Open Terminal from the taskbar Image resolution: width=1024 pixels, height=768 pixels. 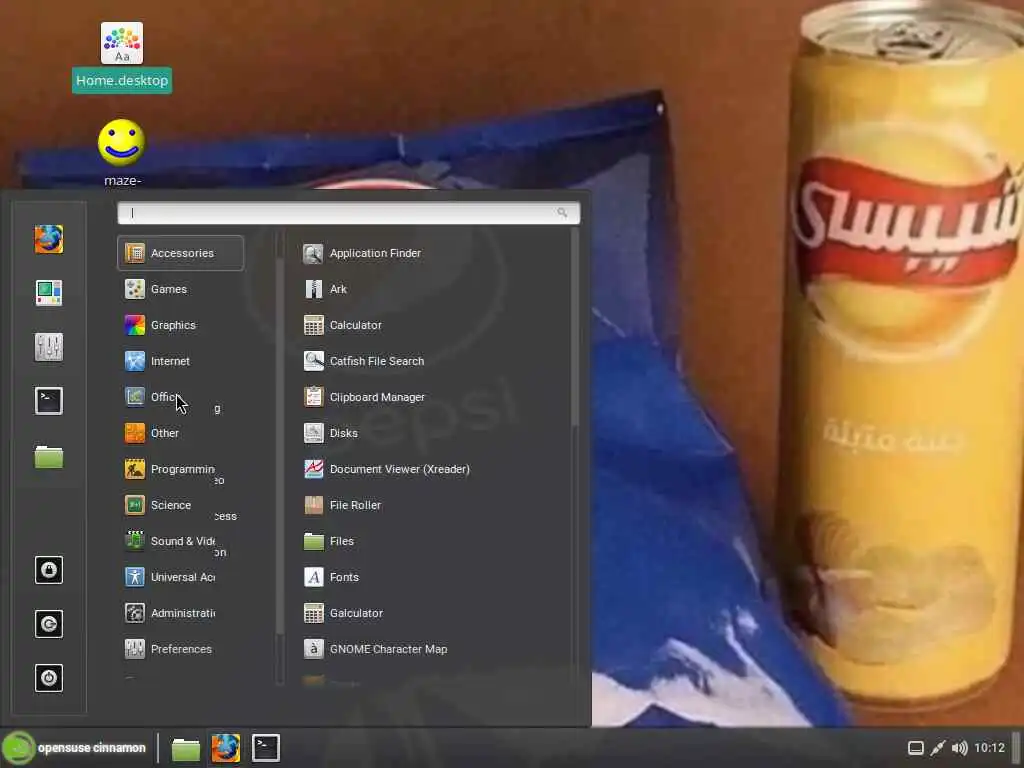pyautogui.click(x=266, y=748)
